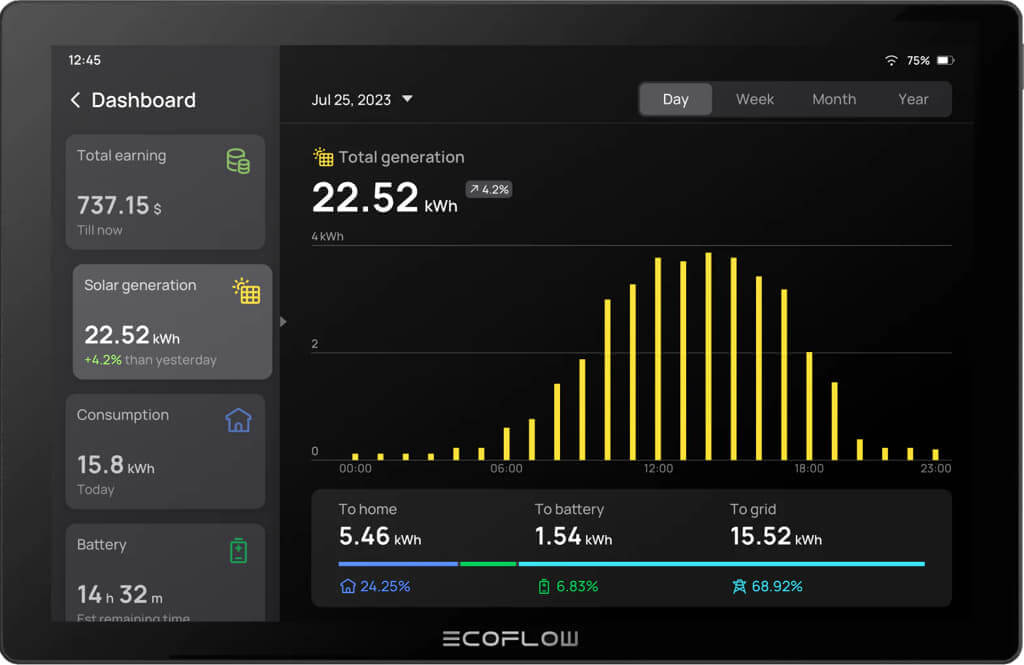The width and height of the screenshot is (1024, 665).
Task: Click the coins icon on Total earning
Action: 238,161
